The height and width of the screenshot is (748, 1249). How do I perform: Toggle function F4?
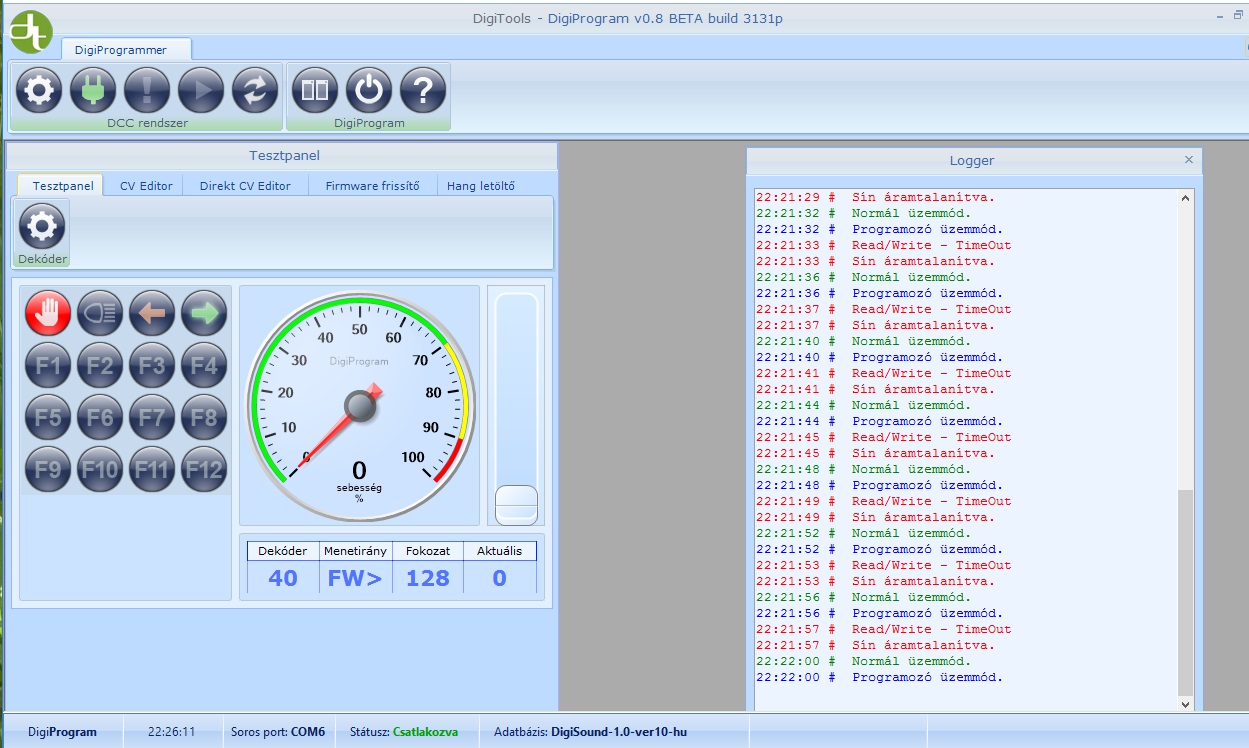(204, 365)
